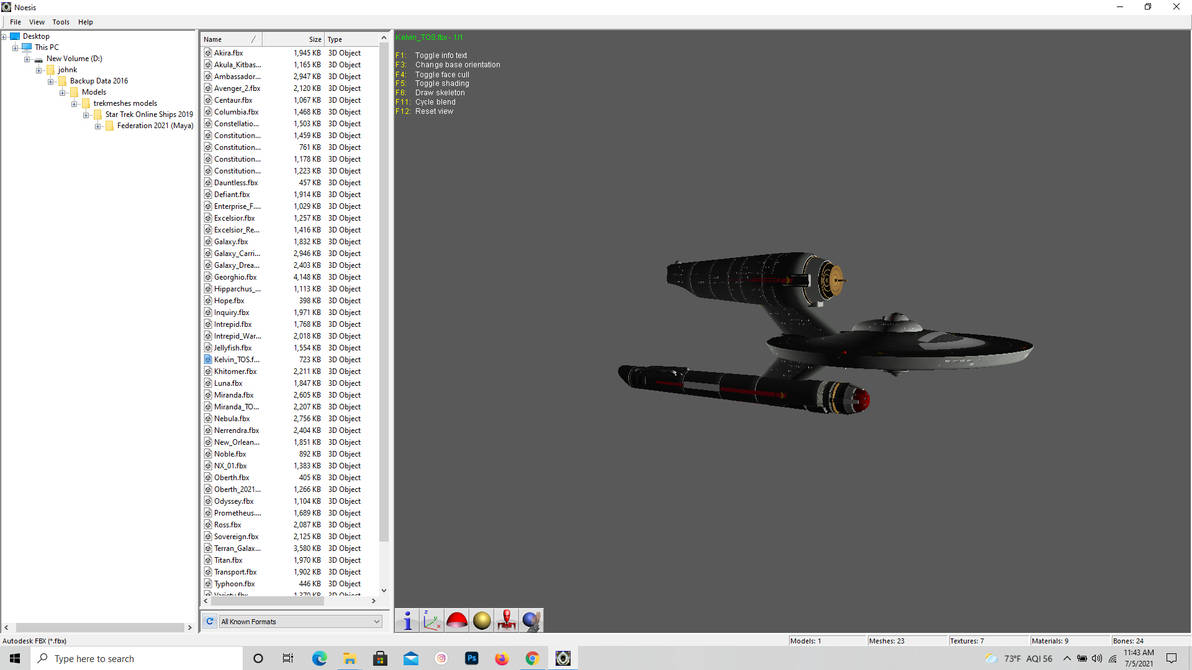Collapse the This PC tree node
Viewport: 1192px width, 670px height.
click(15, 48)
